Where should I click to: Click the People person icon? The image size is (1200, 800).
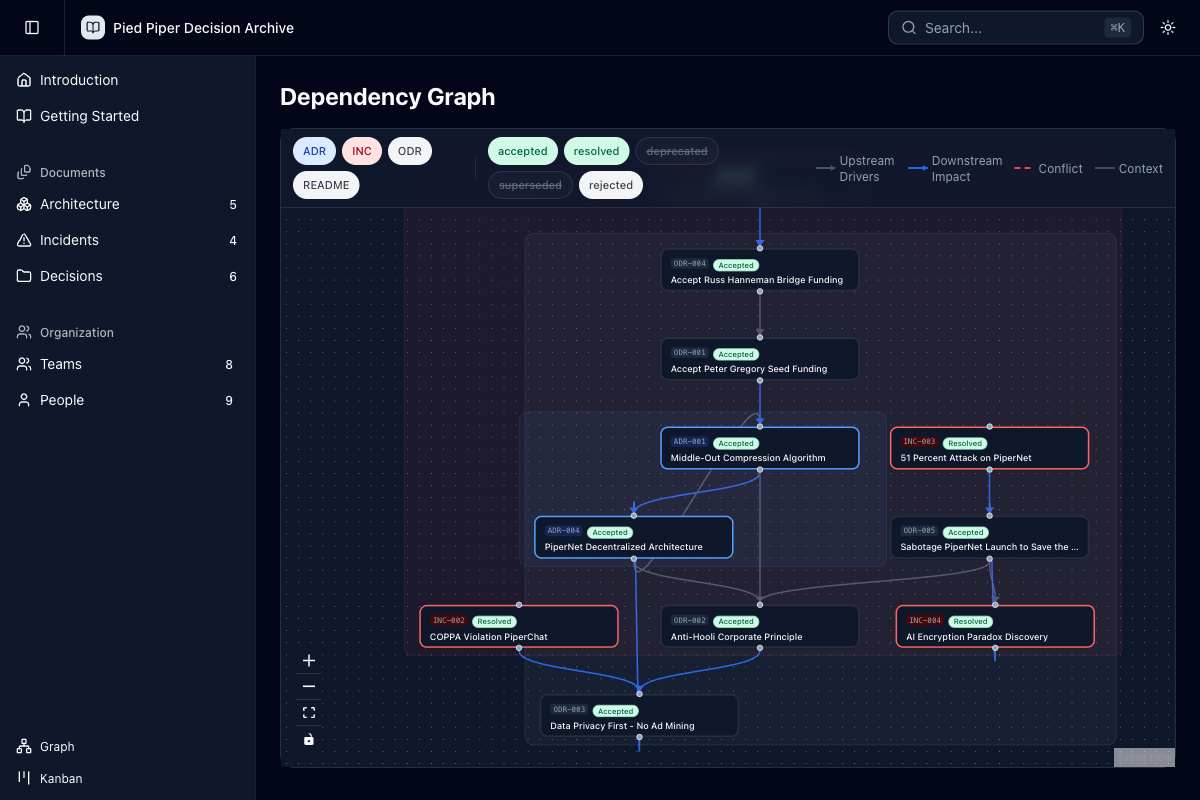(24, 400)
